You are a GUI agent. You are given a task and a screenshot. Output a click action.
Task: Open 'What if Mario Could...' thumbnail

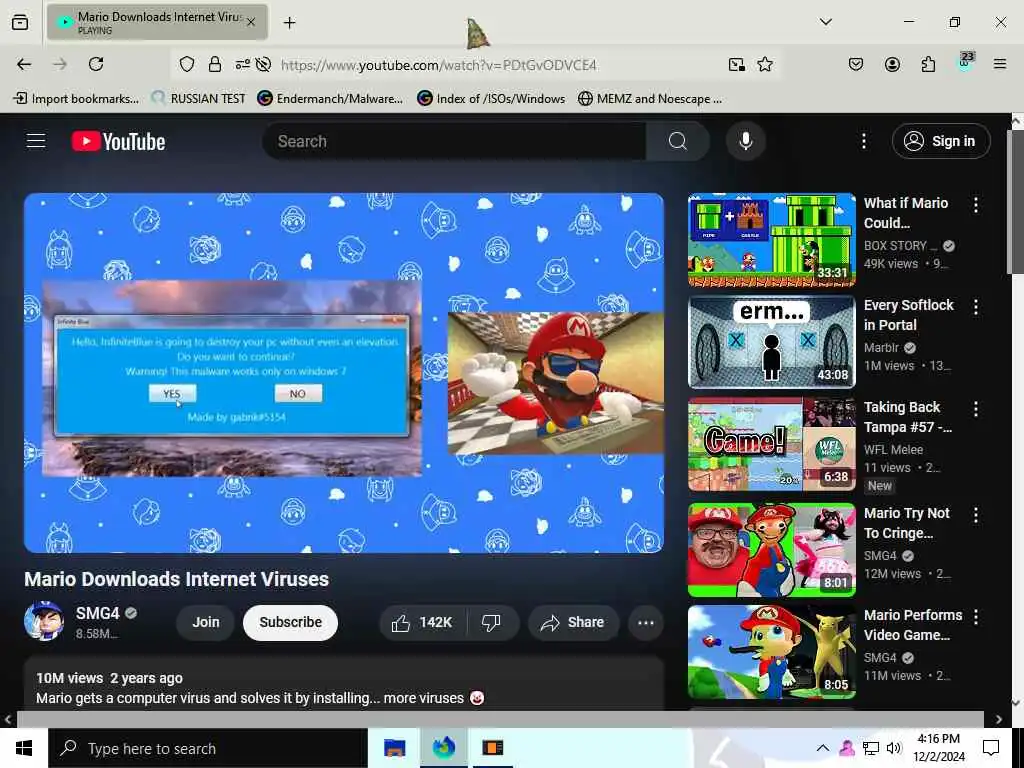pyautogui.click(x=772, y=240)
